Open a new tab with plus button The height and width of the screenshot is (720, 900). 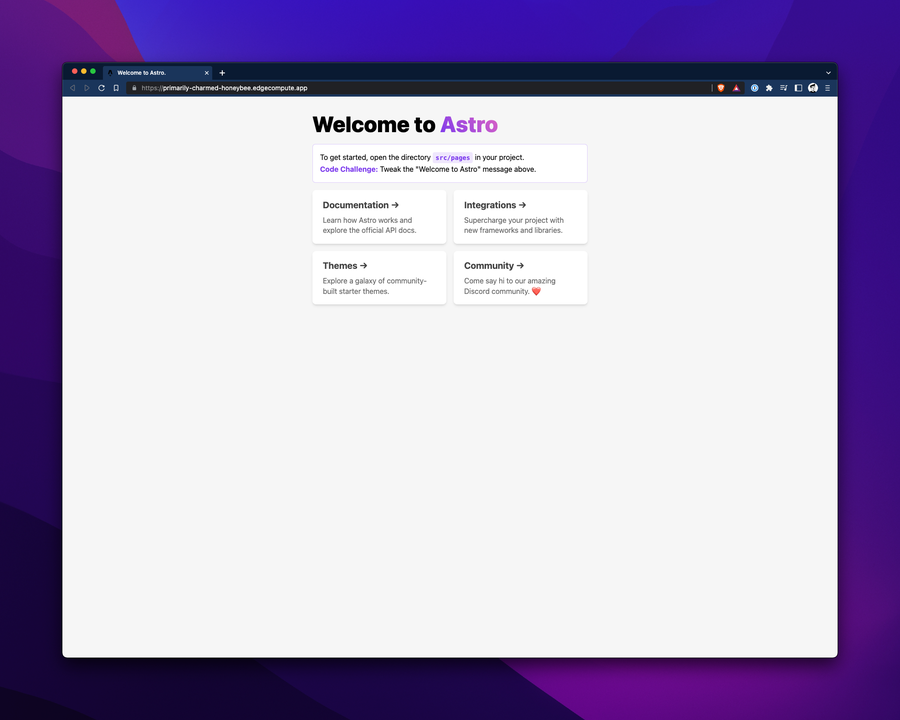coord(222,73)
